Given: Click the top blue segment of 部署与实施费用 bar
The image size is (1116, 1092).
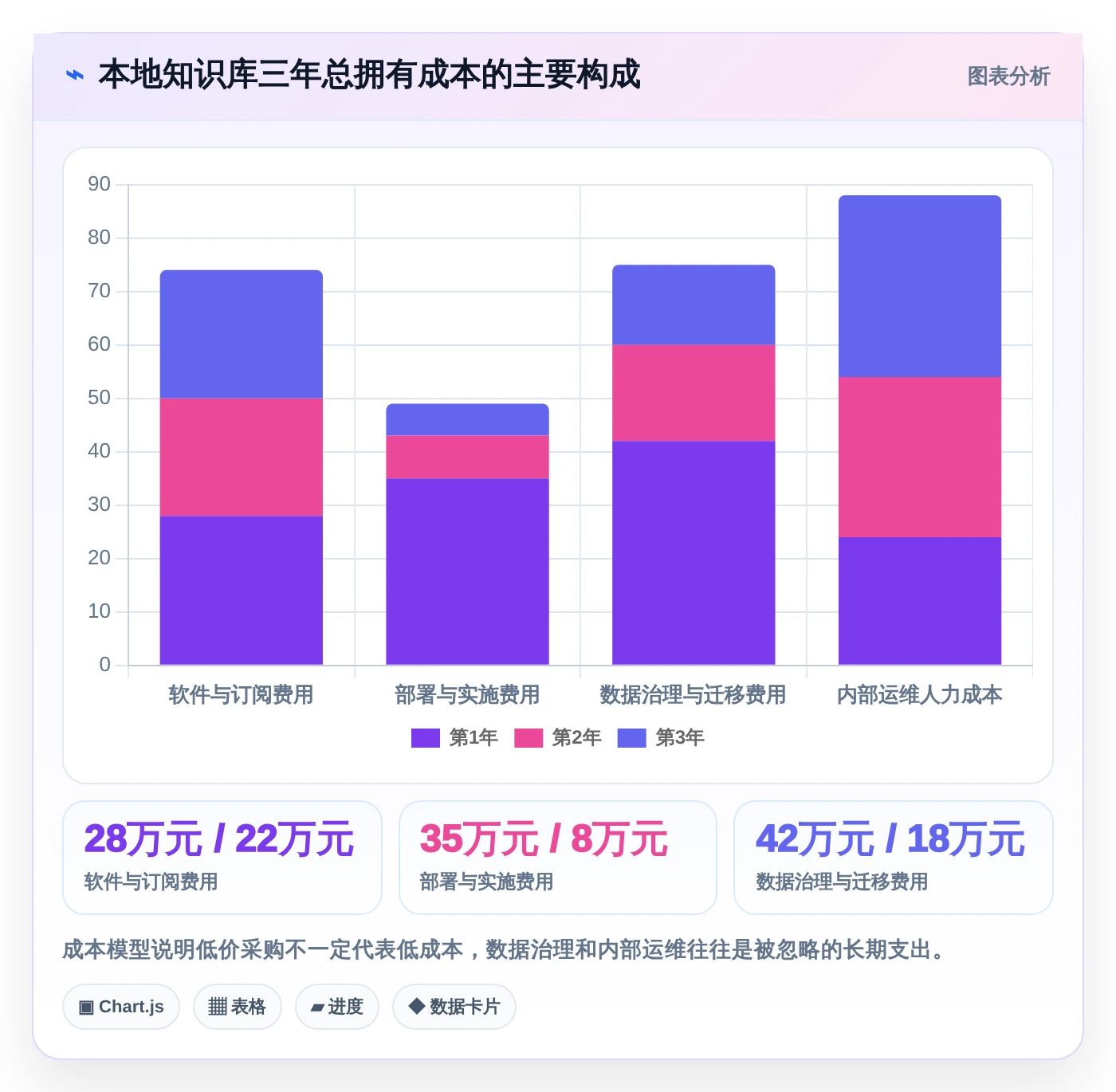Looking at the screenshot, I should [468, 420].
